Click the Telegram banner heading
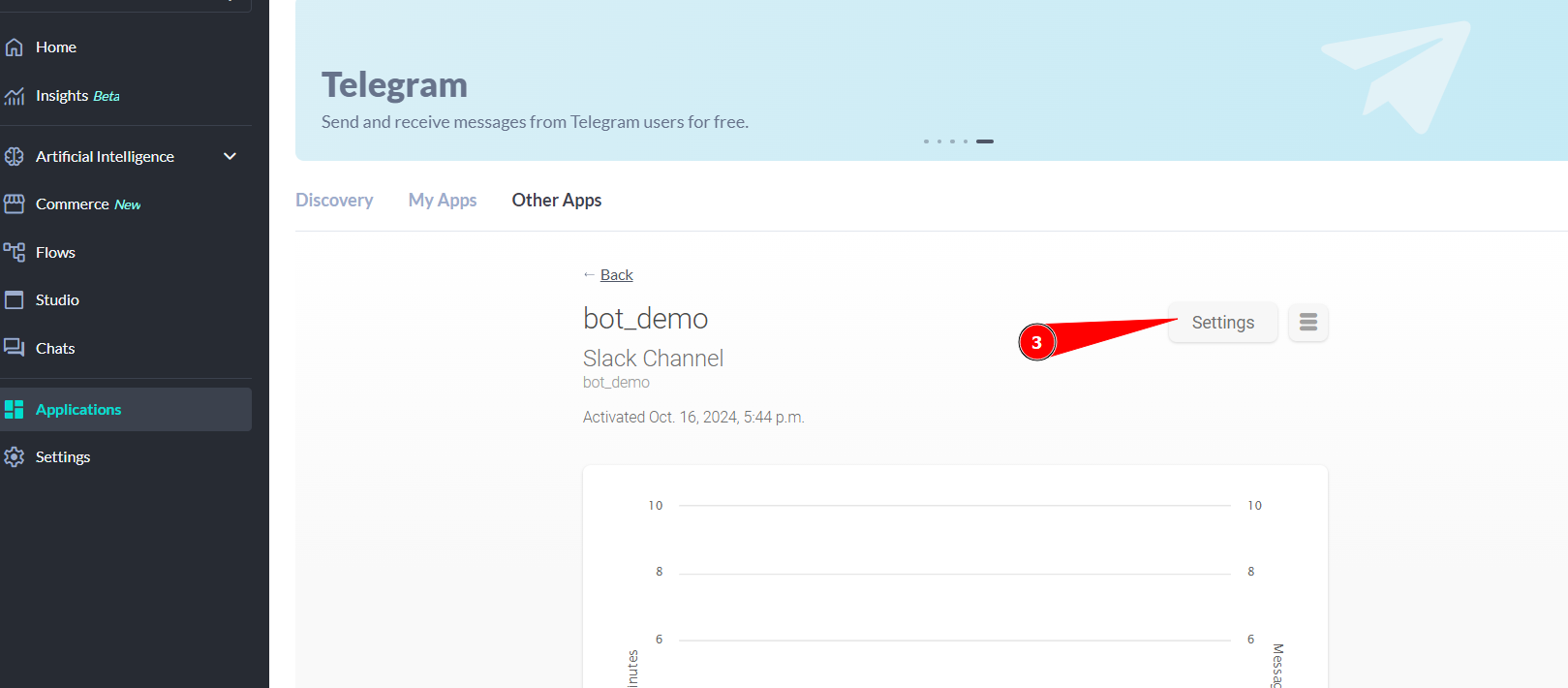The image size is (1568, 688). [x=394, y=85]
